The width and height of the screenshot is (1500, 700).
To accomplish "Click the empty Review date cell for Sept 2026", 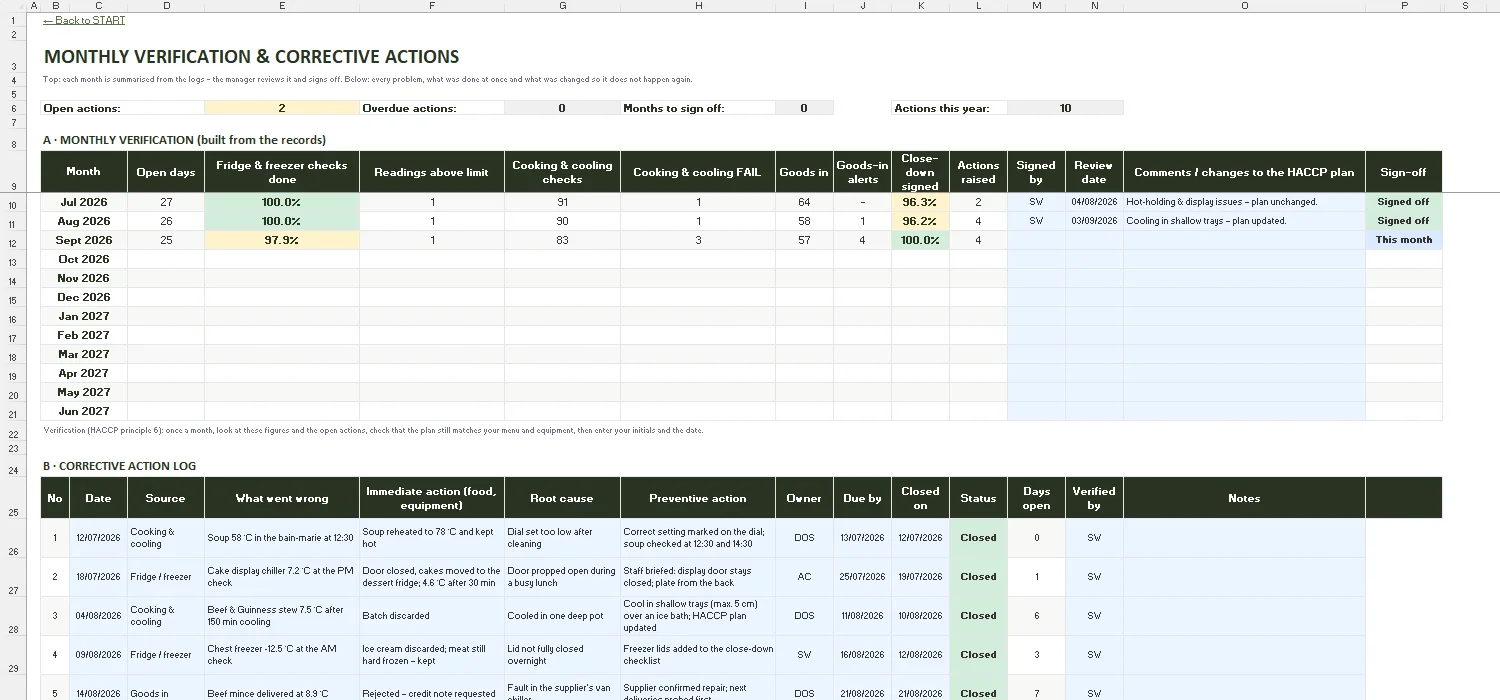I will click(x=1094, y=240).
